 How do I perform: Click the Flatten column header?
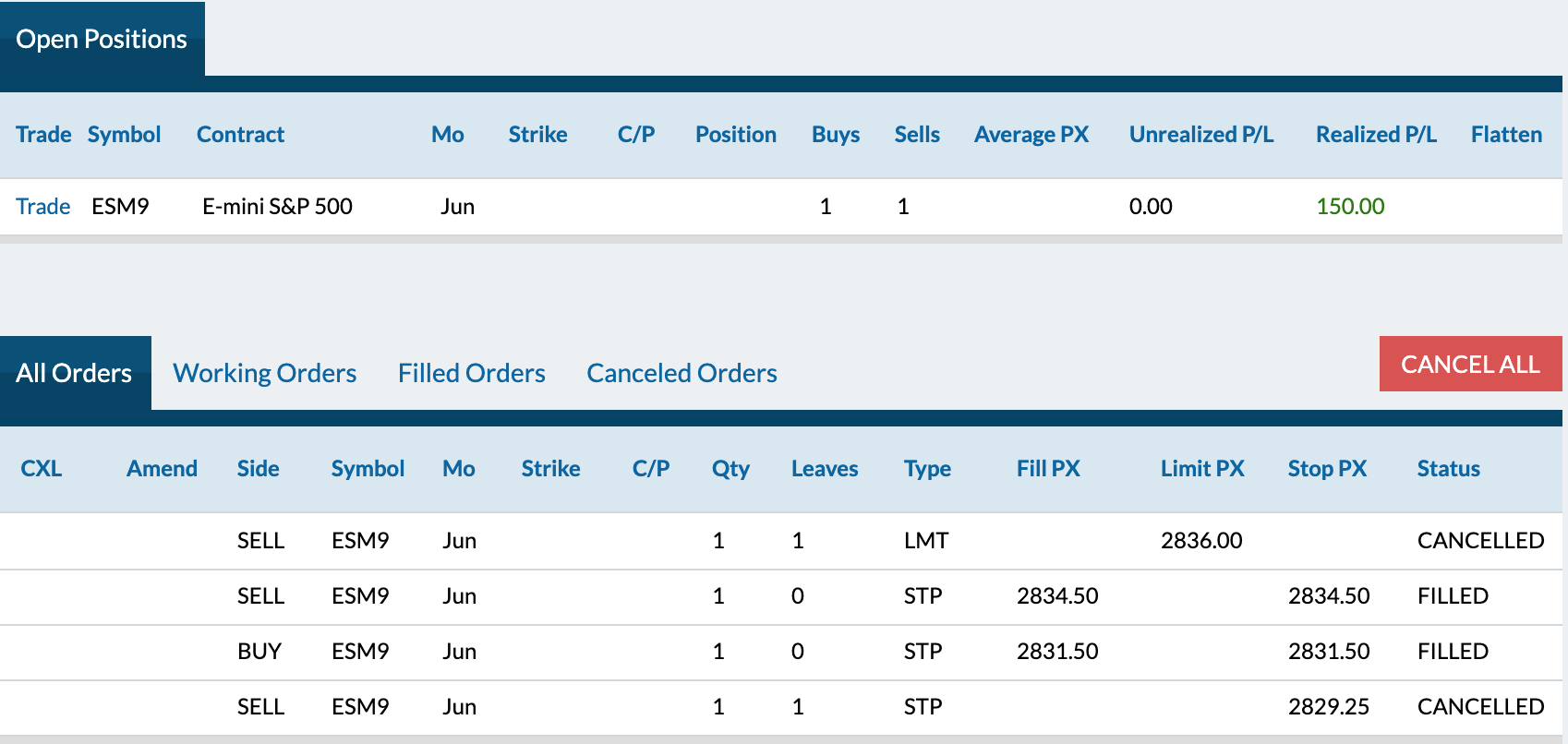(1506, 135)
